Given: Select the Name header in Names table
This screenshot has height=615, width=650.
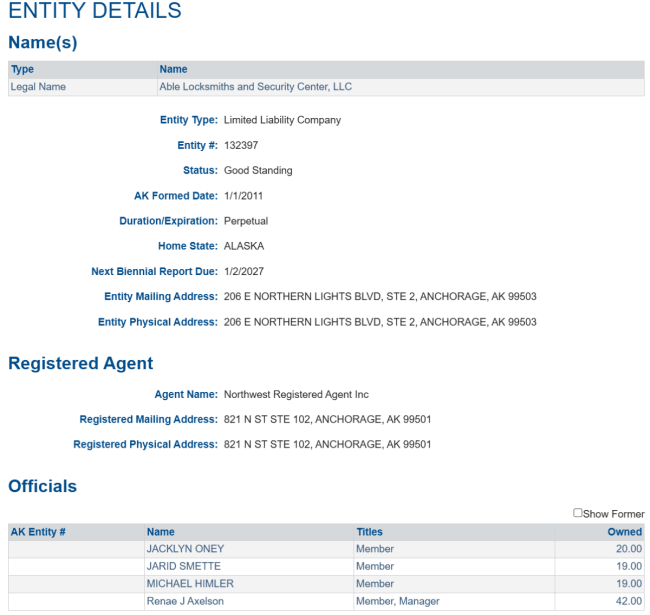Looking at the screenshot, I should pos(173,69).
